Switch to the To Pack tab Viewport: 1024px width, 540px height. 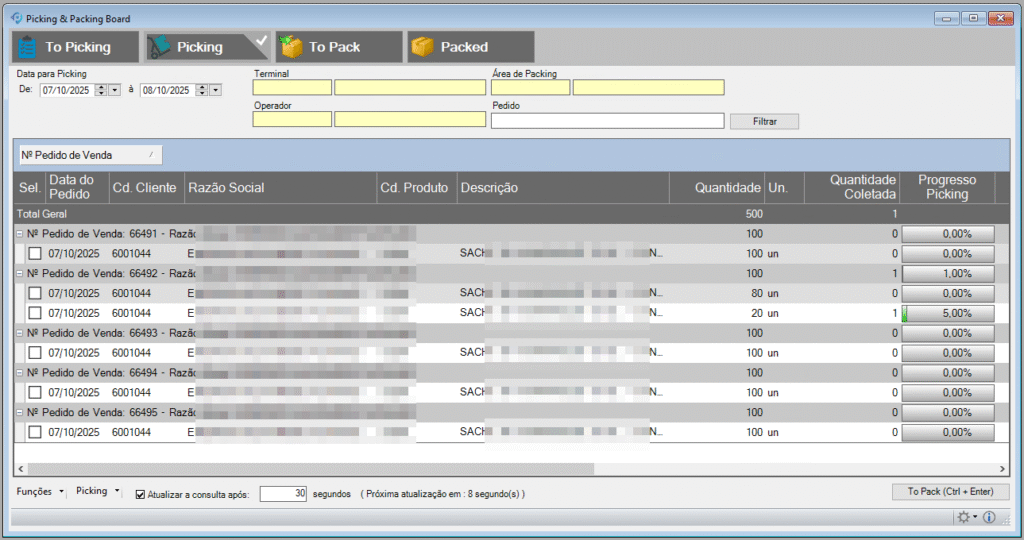click(338, 47)
